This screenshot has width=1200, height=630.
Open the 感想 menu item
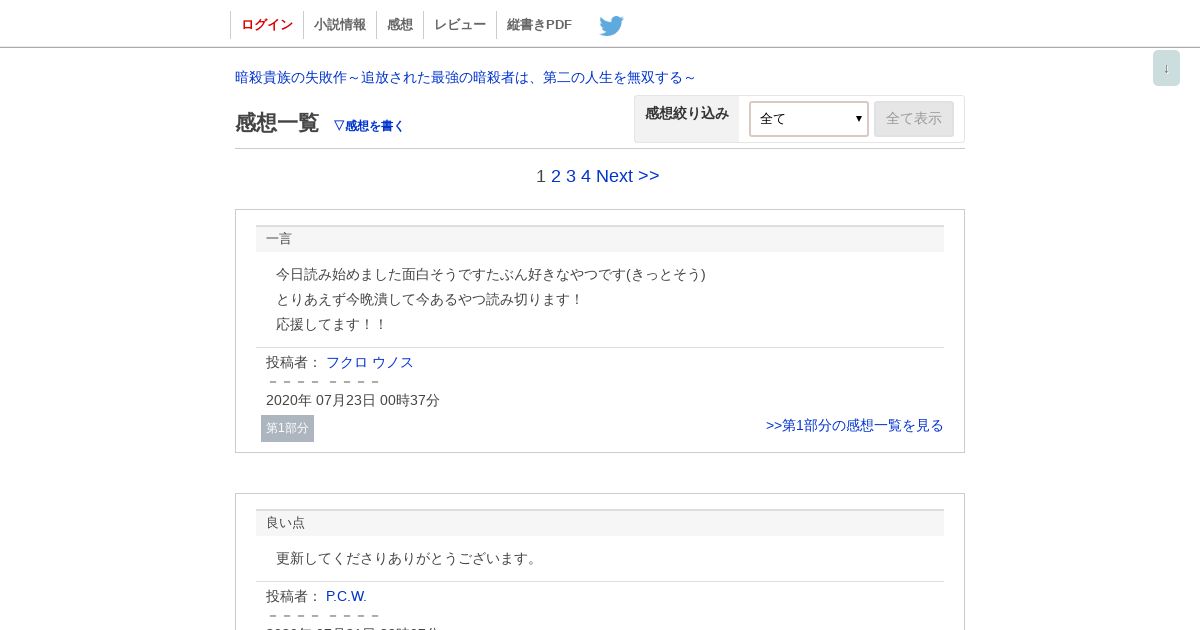(x=400, y=25)
